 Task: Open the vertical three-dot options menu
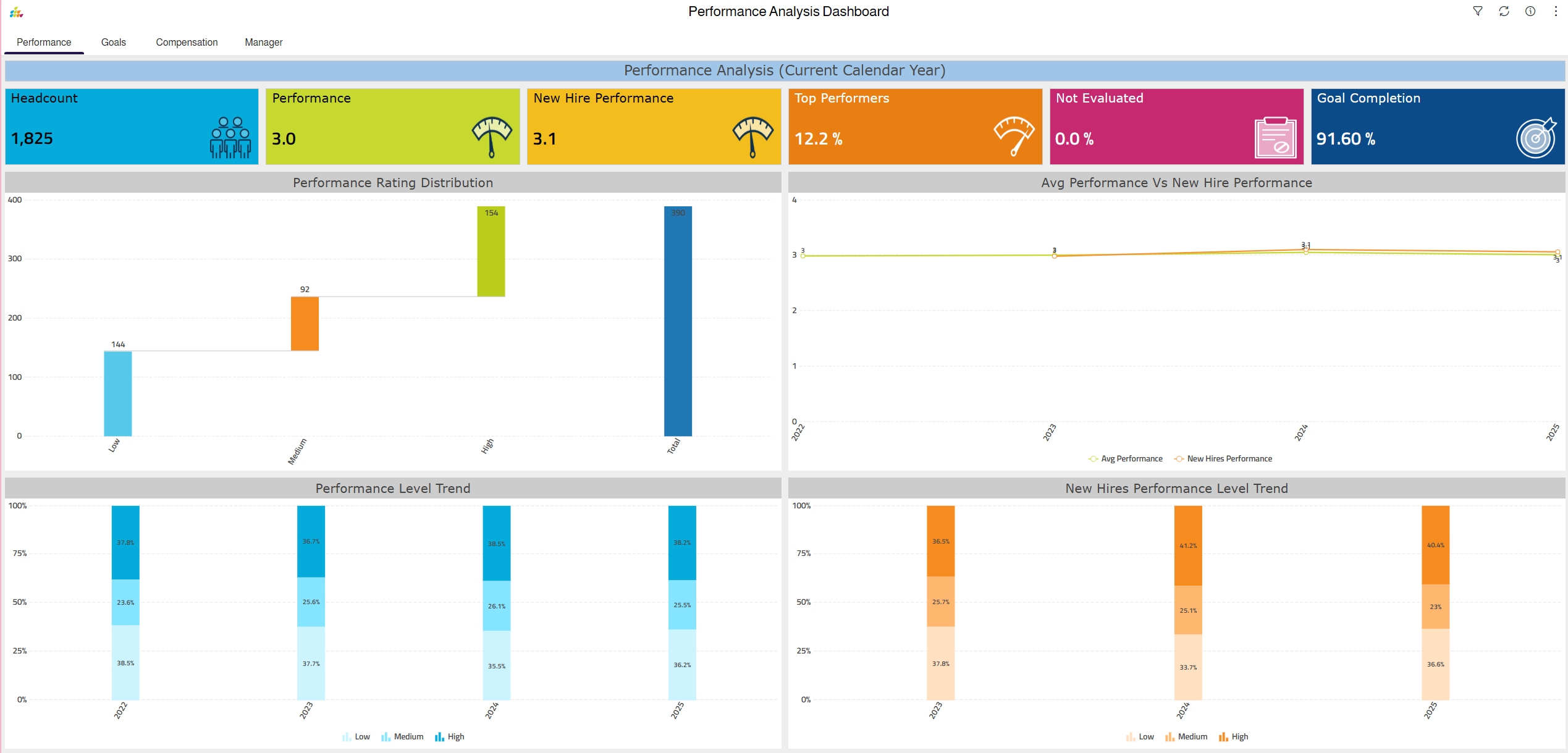point(1556,11)
